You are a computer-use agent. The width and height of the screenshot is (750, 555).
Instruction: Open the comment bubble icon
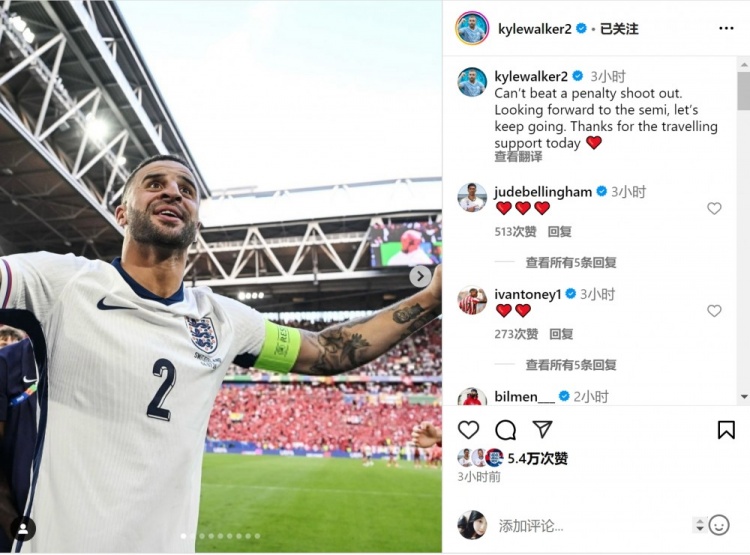[505, 430]
